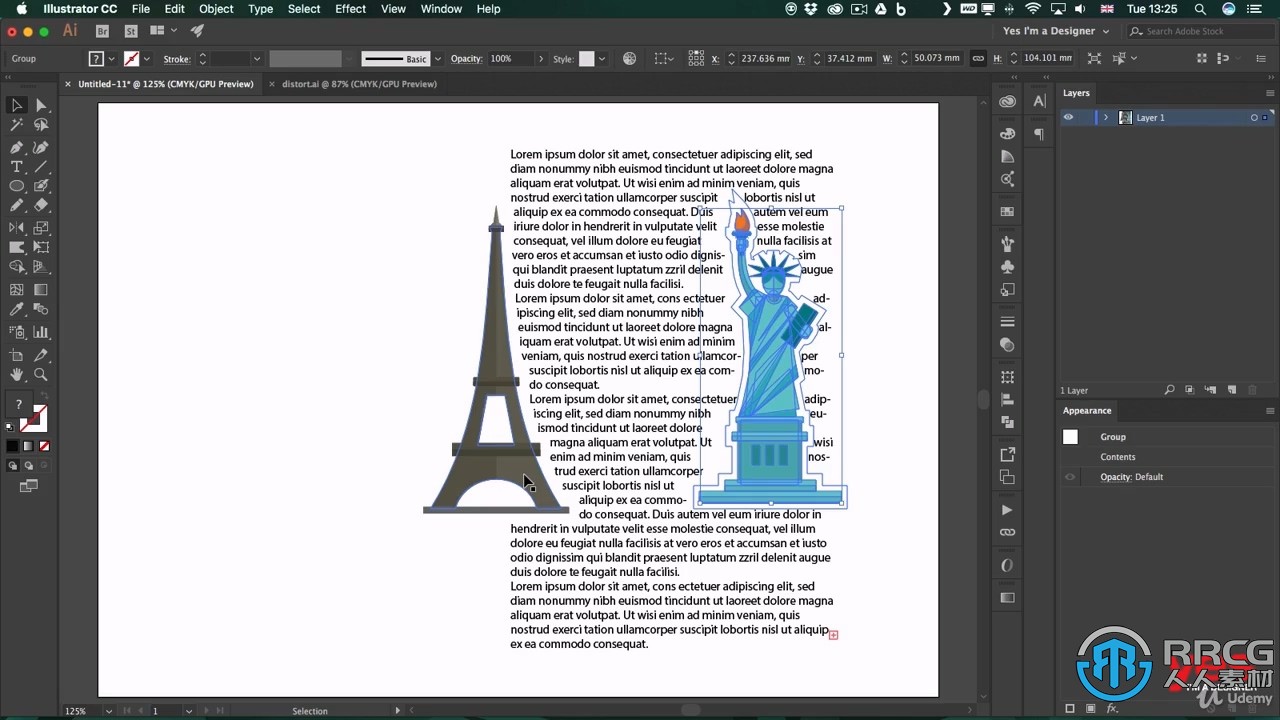1280x720 pixels.
Task: Select the Lasso tool
Action: coord(41,125)
